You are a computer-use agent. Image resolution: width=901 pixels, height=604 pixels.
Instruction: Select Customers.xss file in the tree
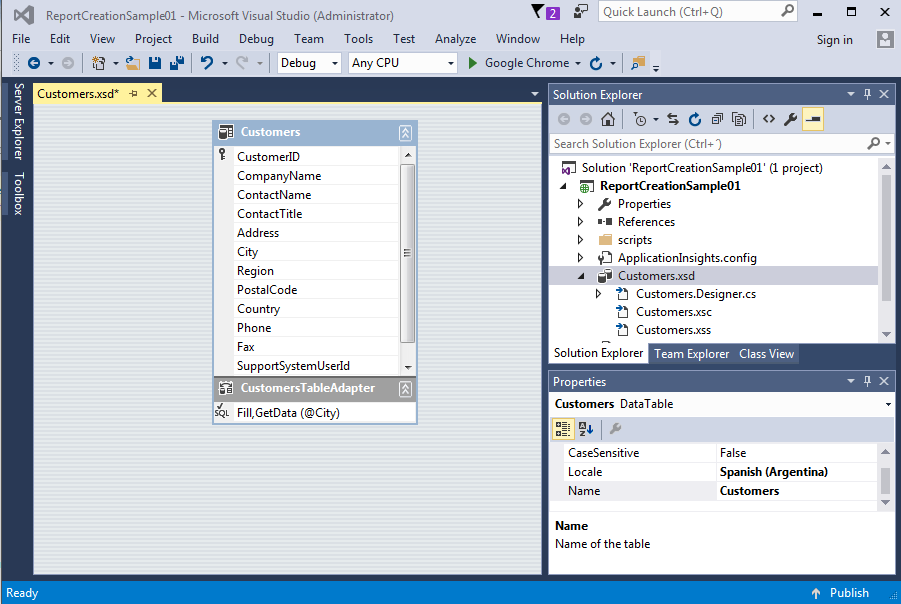tap(673, 330)
